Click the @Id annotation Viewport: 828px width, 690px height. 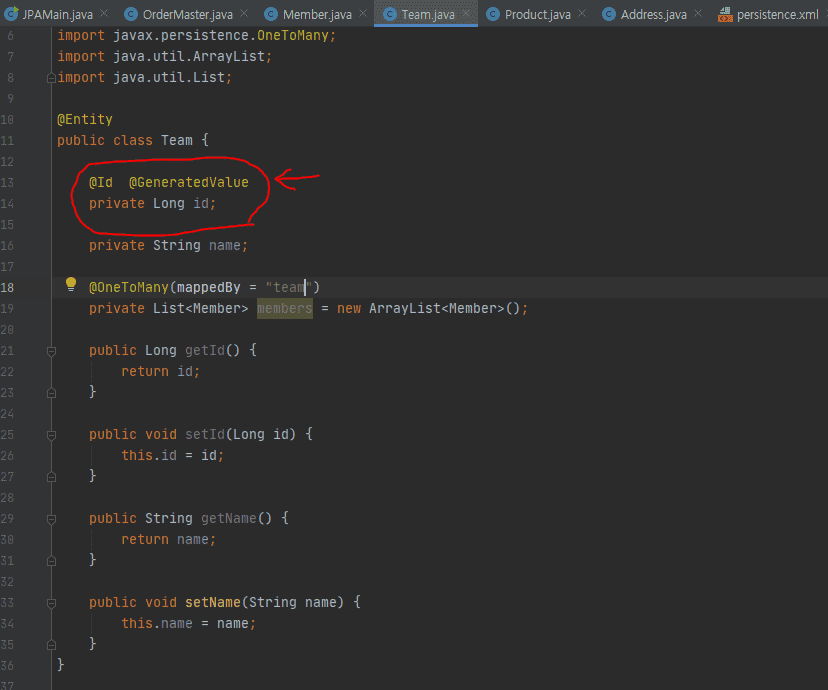(101, 183)
